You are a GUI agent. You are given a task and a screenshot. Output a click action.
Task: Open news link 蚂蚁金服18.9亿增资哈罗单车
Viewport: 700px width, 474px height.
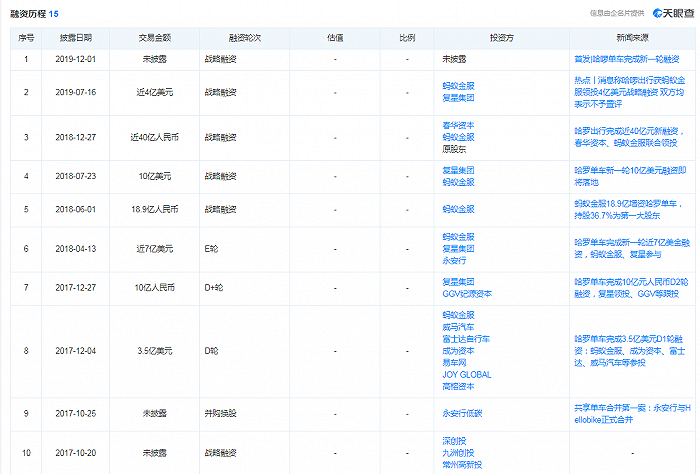pos(628,210)
